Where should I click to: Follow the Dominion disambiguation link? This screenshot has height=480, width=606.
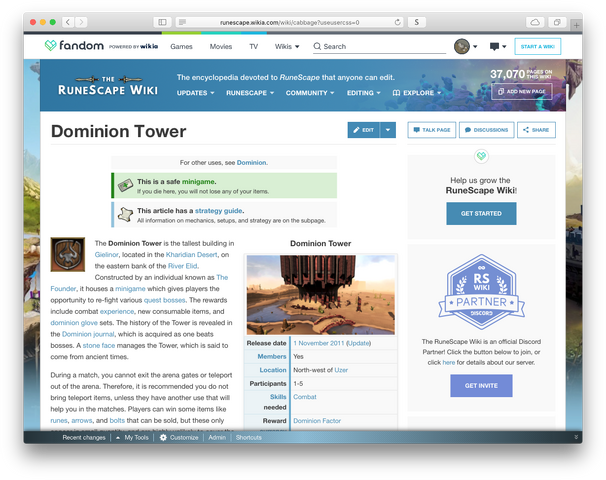[251, 163]
